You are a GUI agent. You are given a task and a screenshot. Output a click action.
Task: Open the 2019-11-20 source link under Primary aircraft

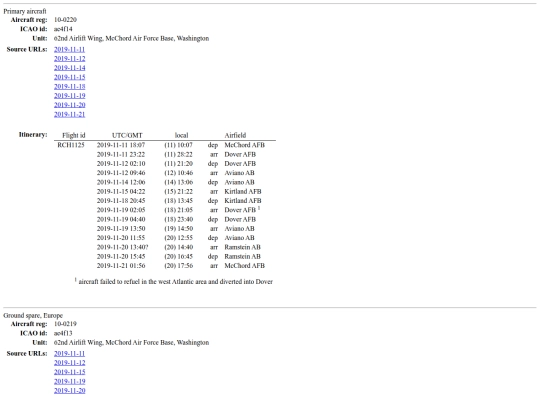[69, 105]
